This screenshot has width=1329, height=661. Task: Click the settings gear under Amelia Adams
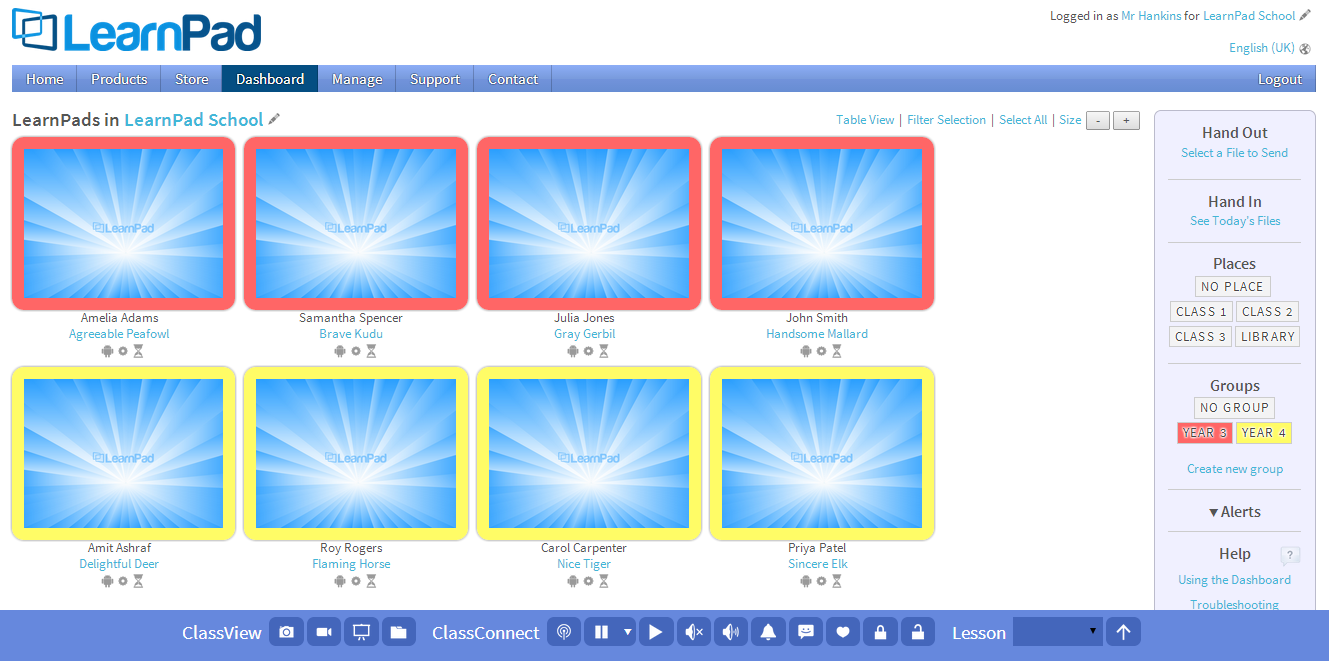click(123, 351)
